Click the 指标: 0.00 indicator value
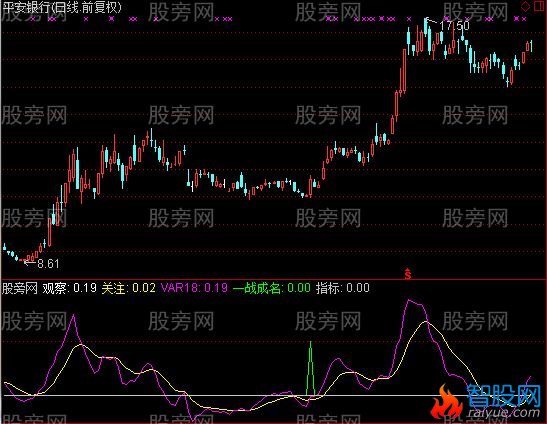Screen dimensions: 547x424 tap(343, 288)
